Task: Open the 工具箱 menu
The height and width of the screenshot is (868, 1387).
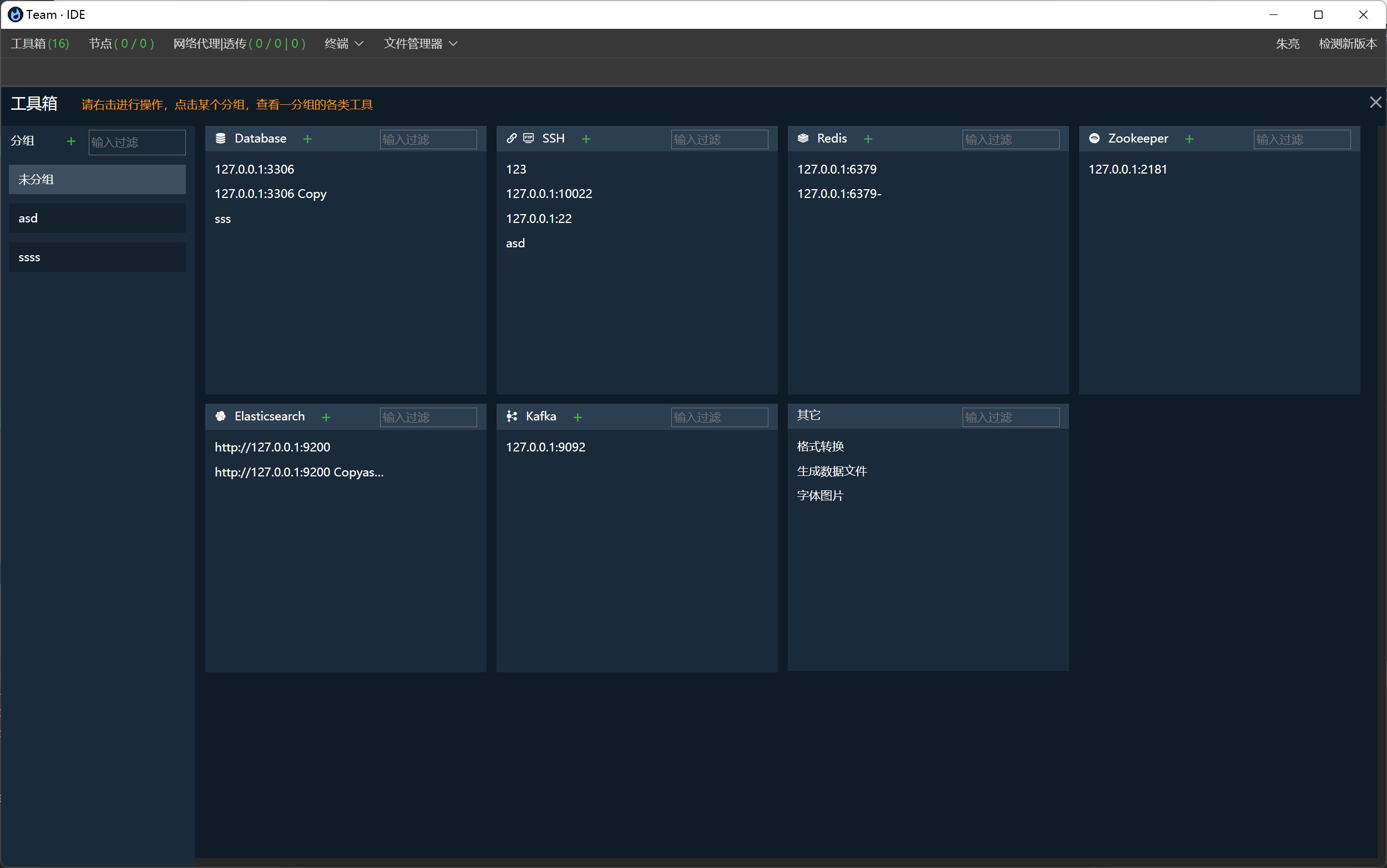Action: (x=39, y=44)
